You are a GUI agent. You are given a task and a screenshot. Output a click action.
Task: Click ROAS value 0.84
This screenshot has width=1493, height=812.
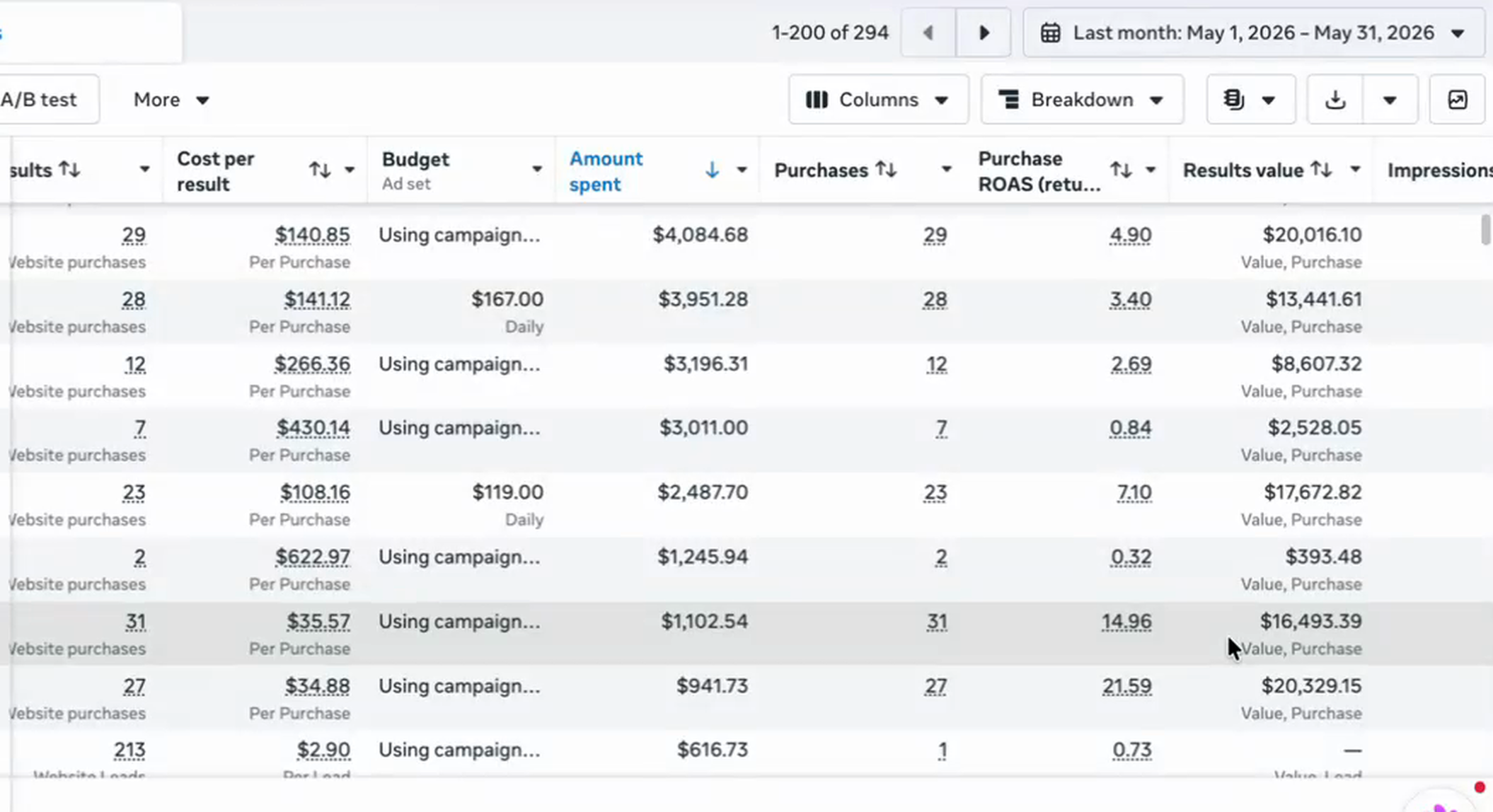point(1130,428)
